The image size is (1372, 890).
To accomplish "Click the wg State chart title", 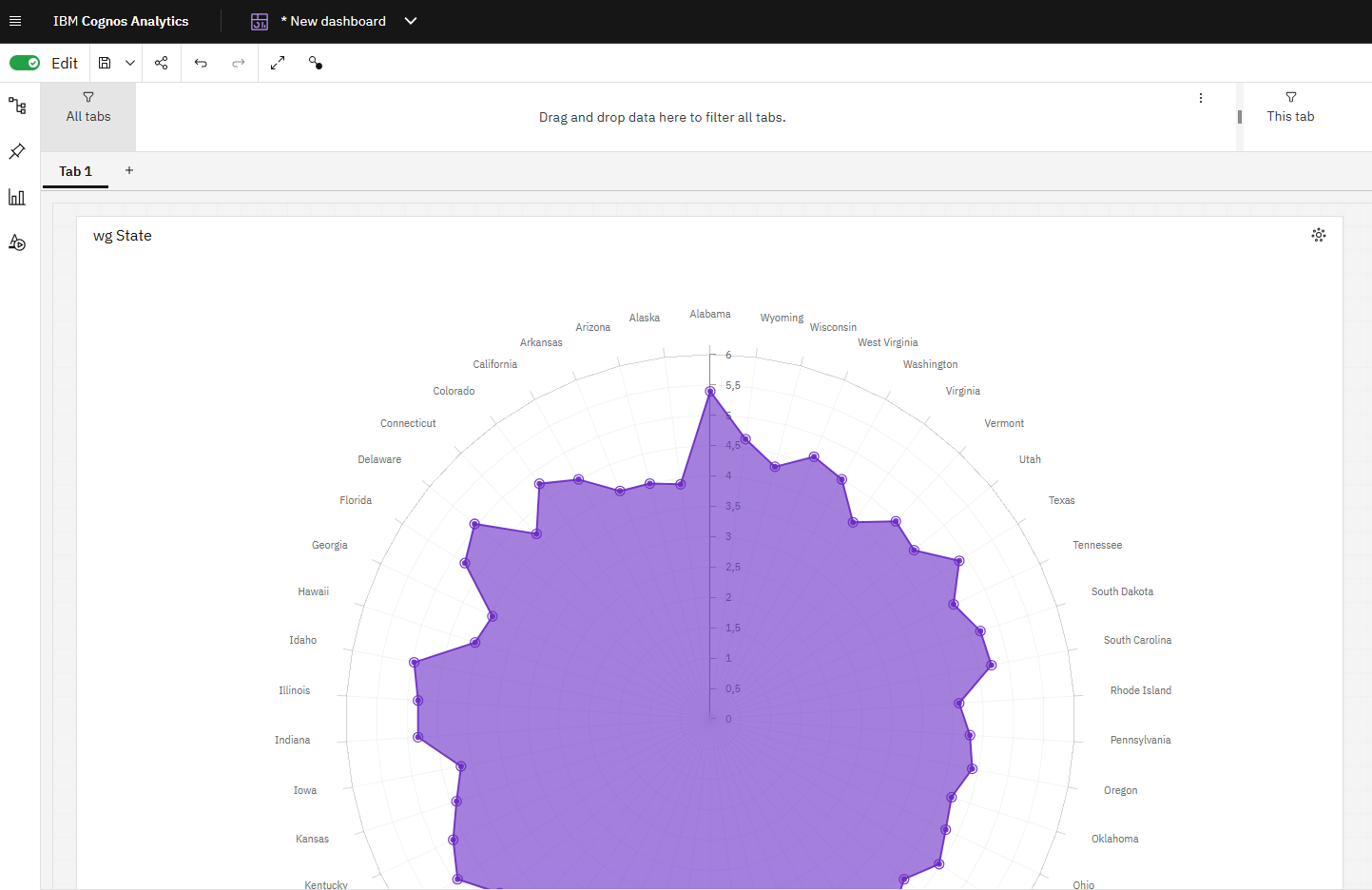I will pos(123,236).
